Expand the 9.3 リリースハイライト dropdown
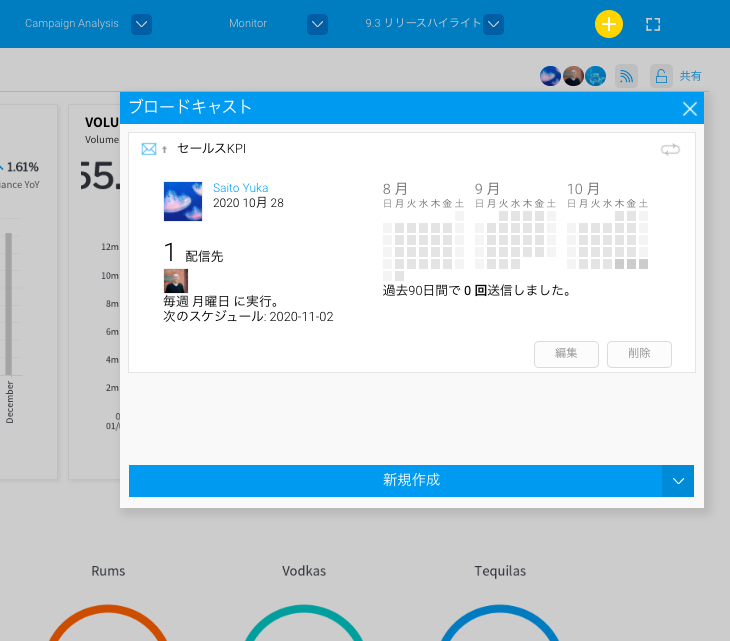 point(493,23)
